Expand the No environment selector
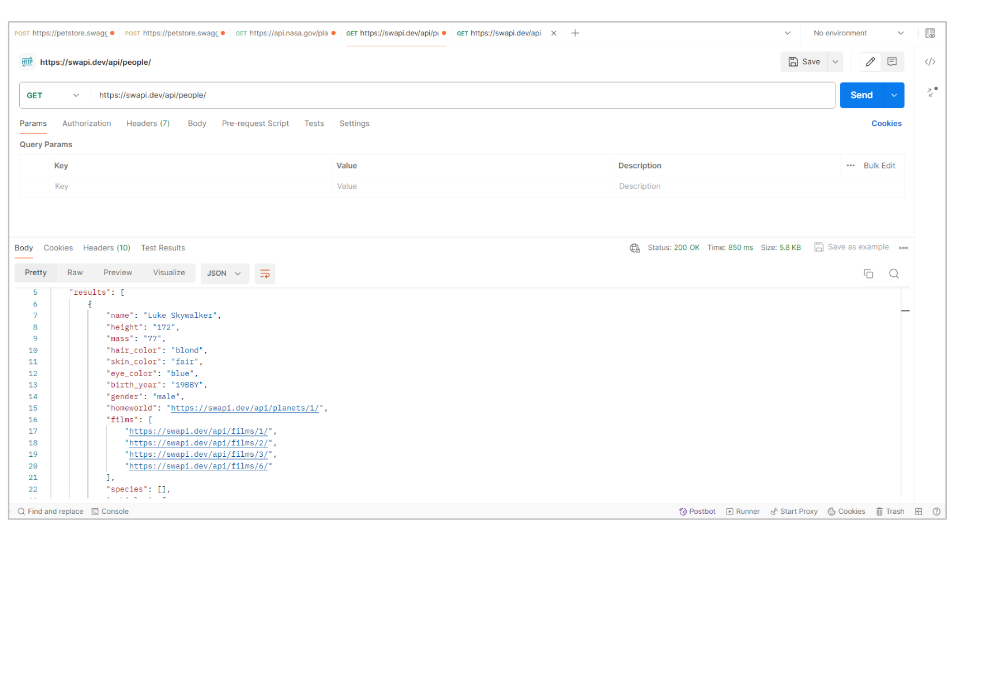The width and height of the screenshot is (1006, 695). pos(858,33)
